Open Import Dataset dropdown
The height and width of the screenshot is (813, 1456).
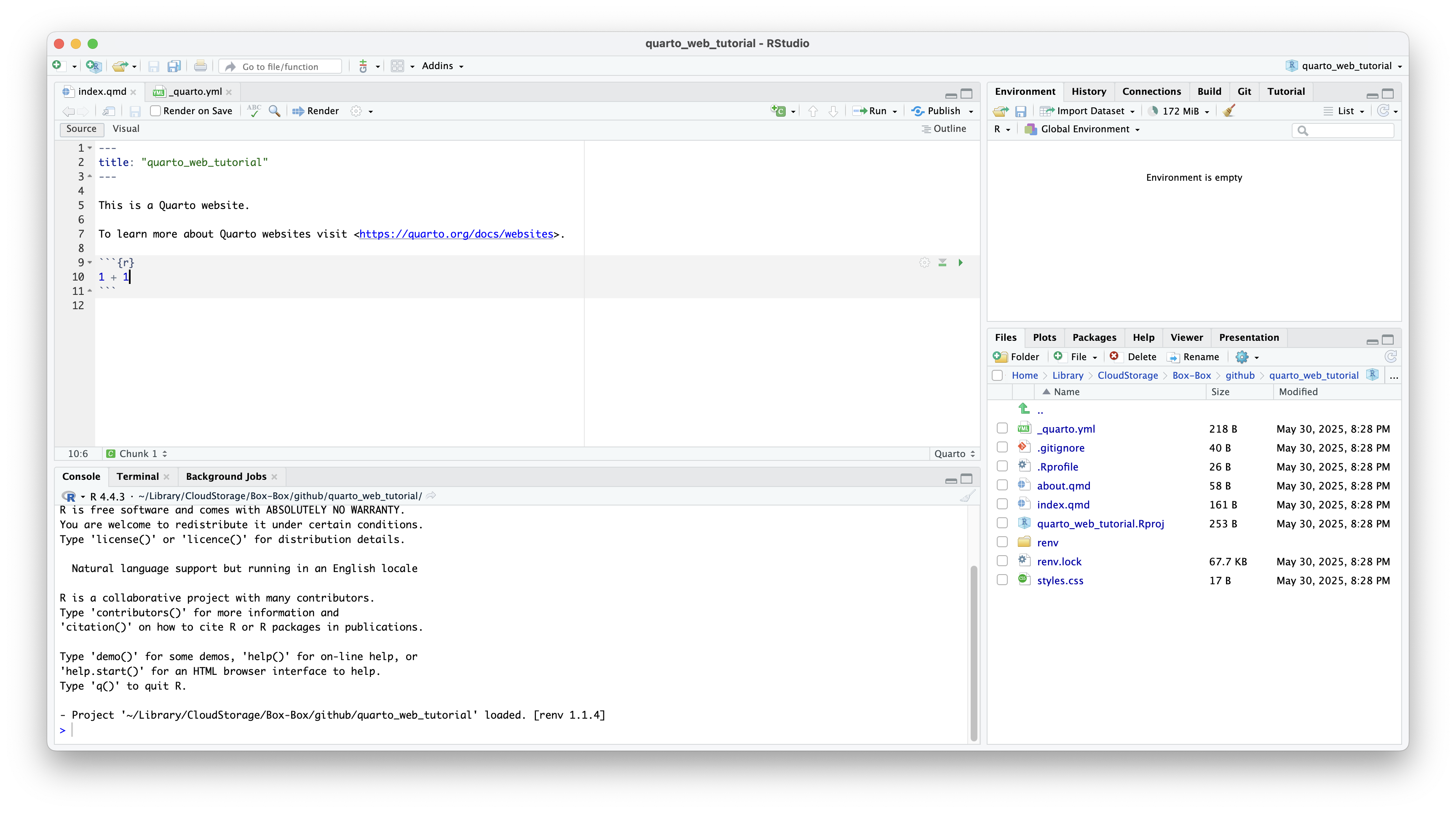coord(1087,111)
